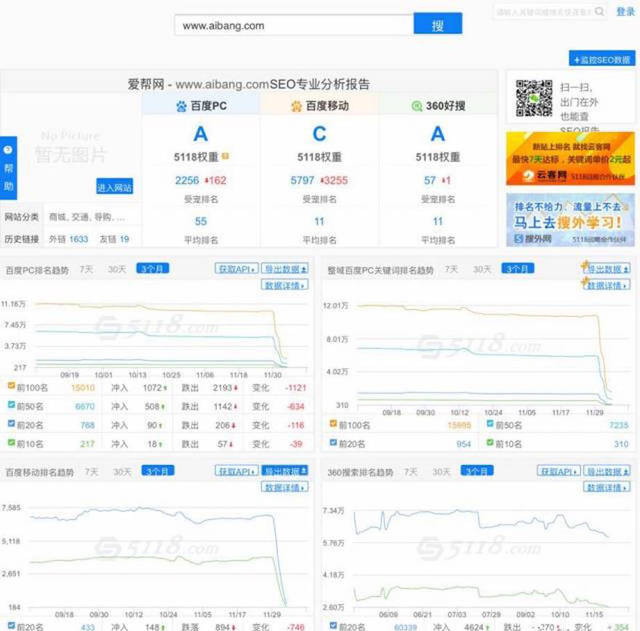Toggle the 前10名 checkbox in 百度PC排名趋势
Screen dimensions: 640x631
[x=9, y=443]
